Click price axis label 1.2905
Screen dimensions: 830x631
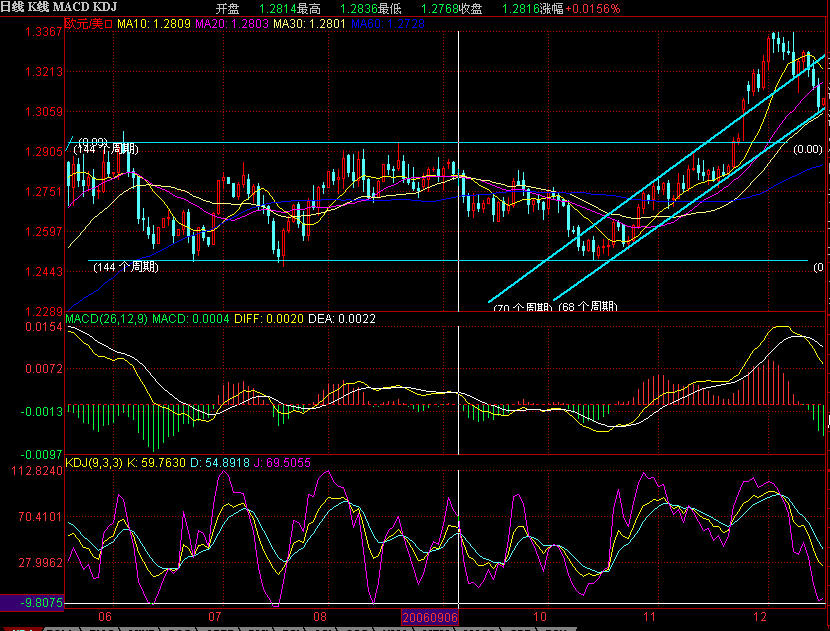44,152
